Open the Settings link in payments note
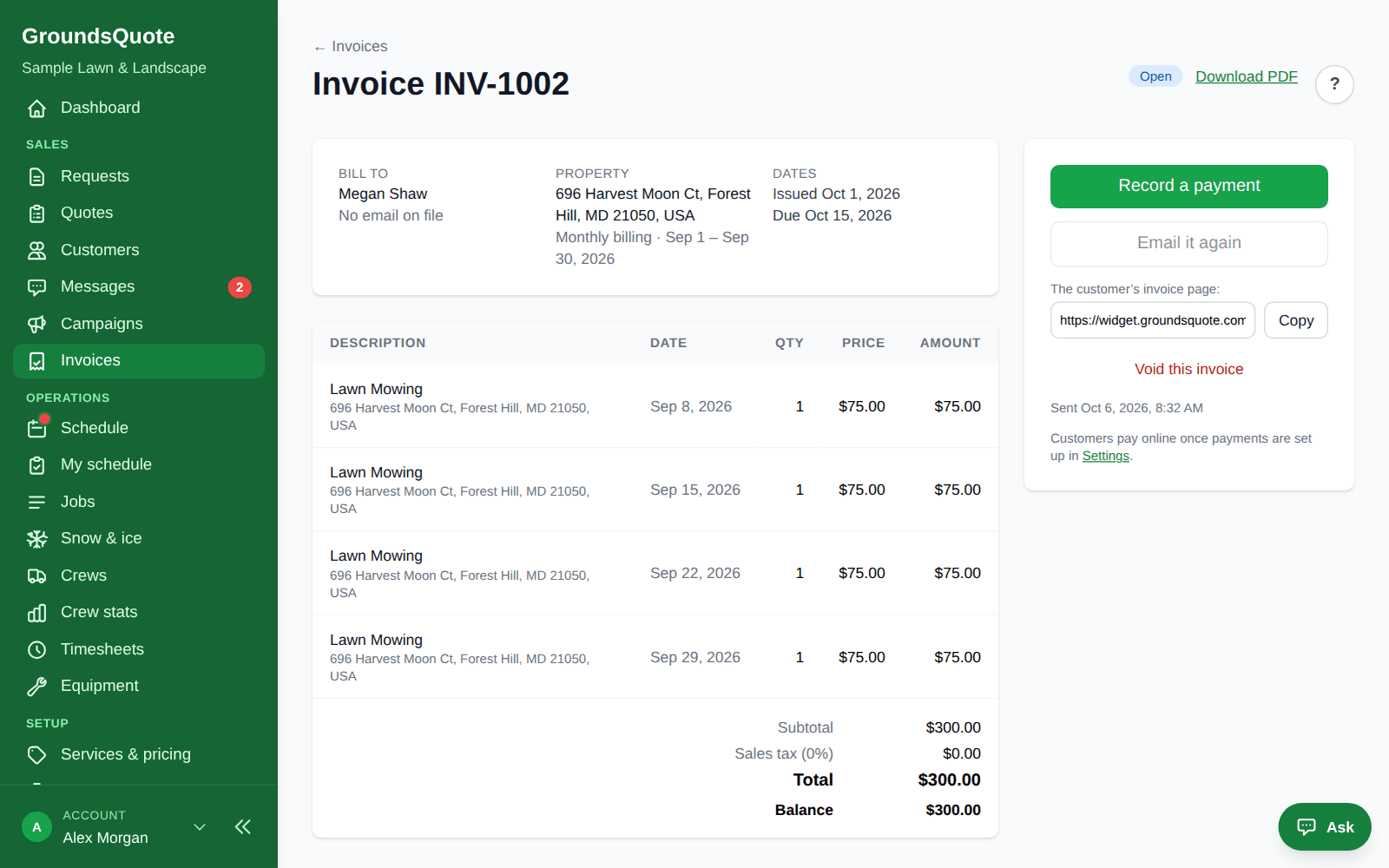 (x=1105, y=456)
